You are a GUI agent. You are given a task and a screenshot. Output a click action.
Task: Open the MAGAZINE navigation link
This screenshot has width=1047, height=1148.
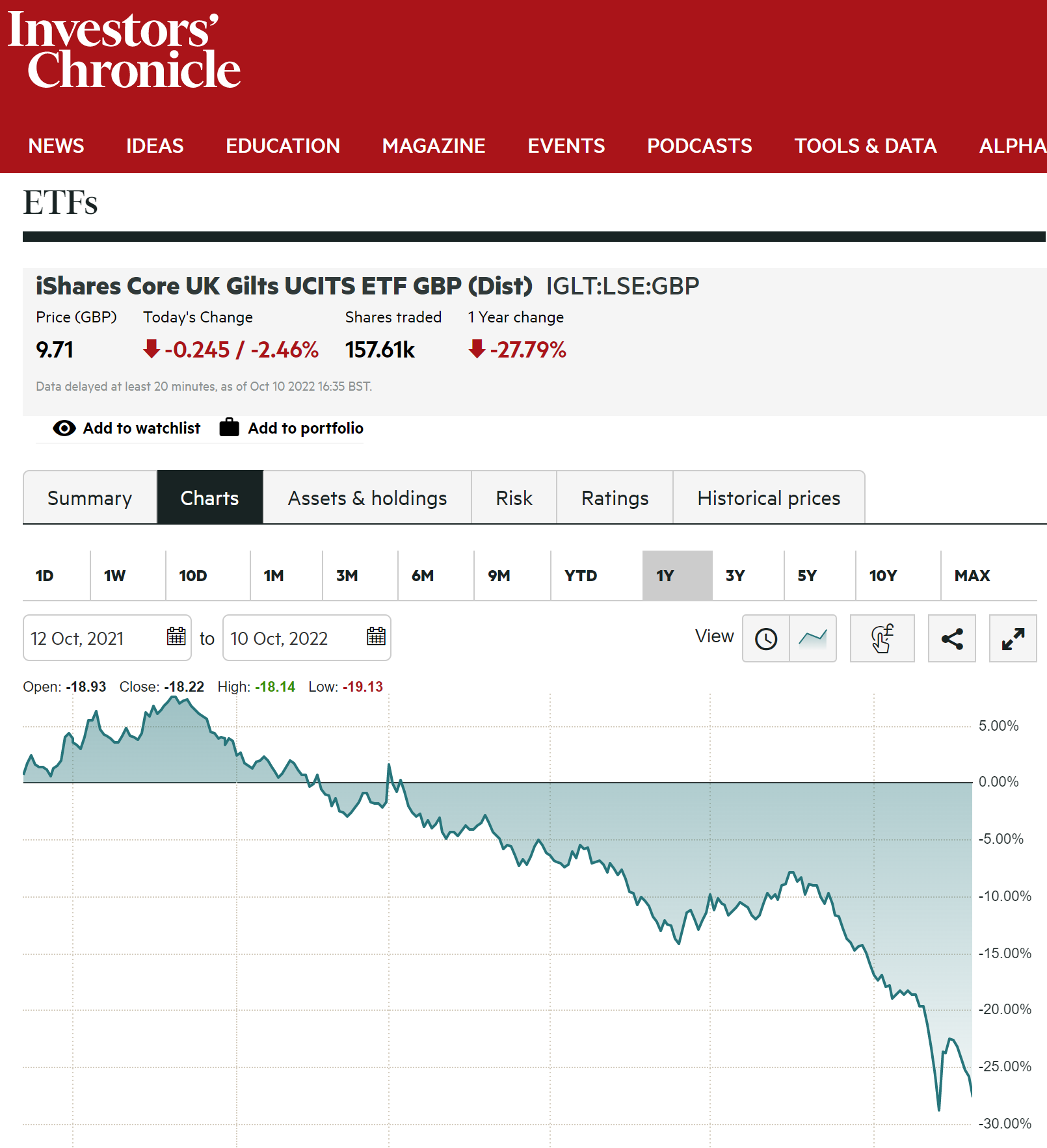pyautogui.click(x=434, y=146)
